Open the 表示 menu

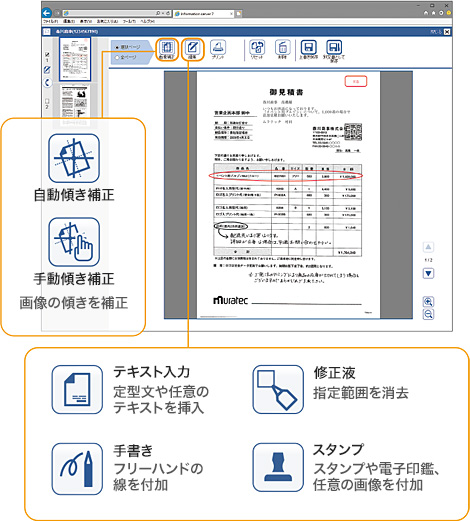[x=86, y=21]
